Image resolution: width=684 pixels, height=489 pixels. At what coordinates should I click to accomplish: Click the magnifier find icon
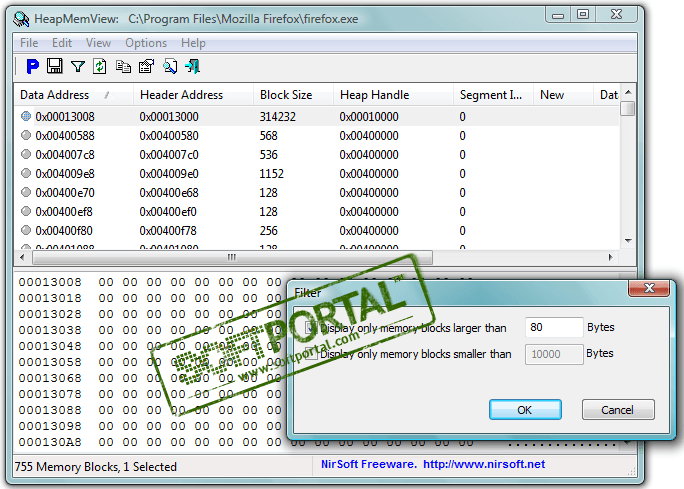coord(170,66)
